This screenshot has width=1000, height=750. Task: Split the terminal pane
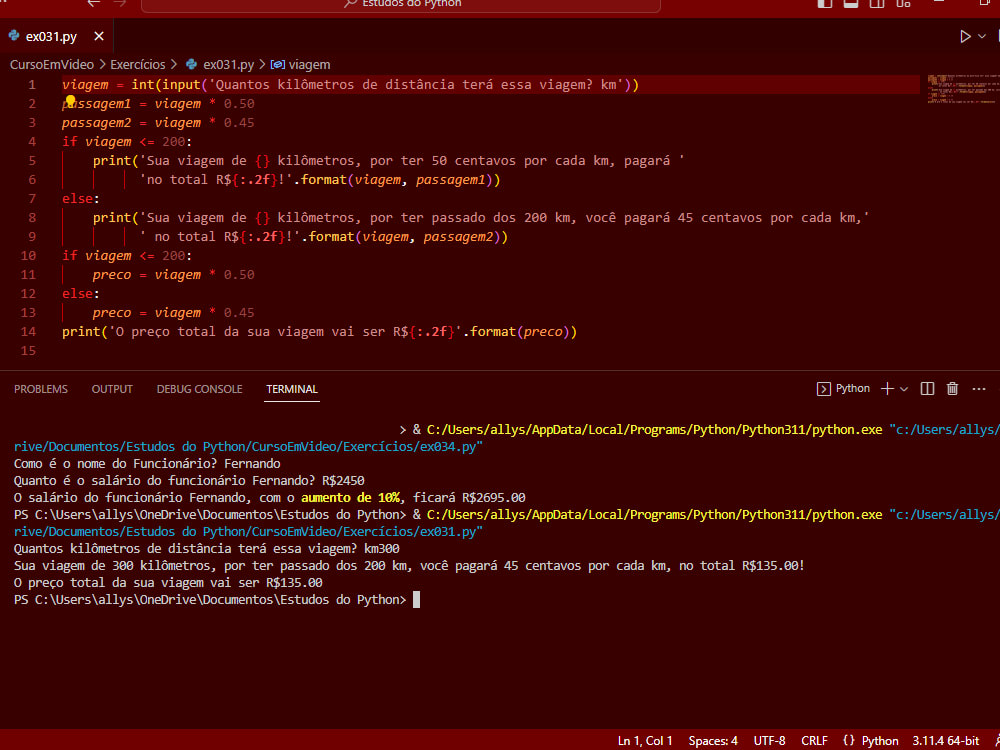pos(929,388)
